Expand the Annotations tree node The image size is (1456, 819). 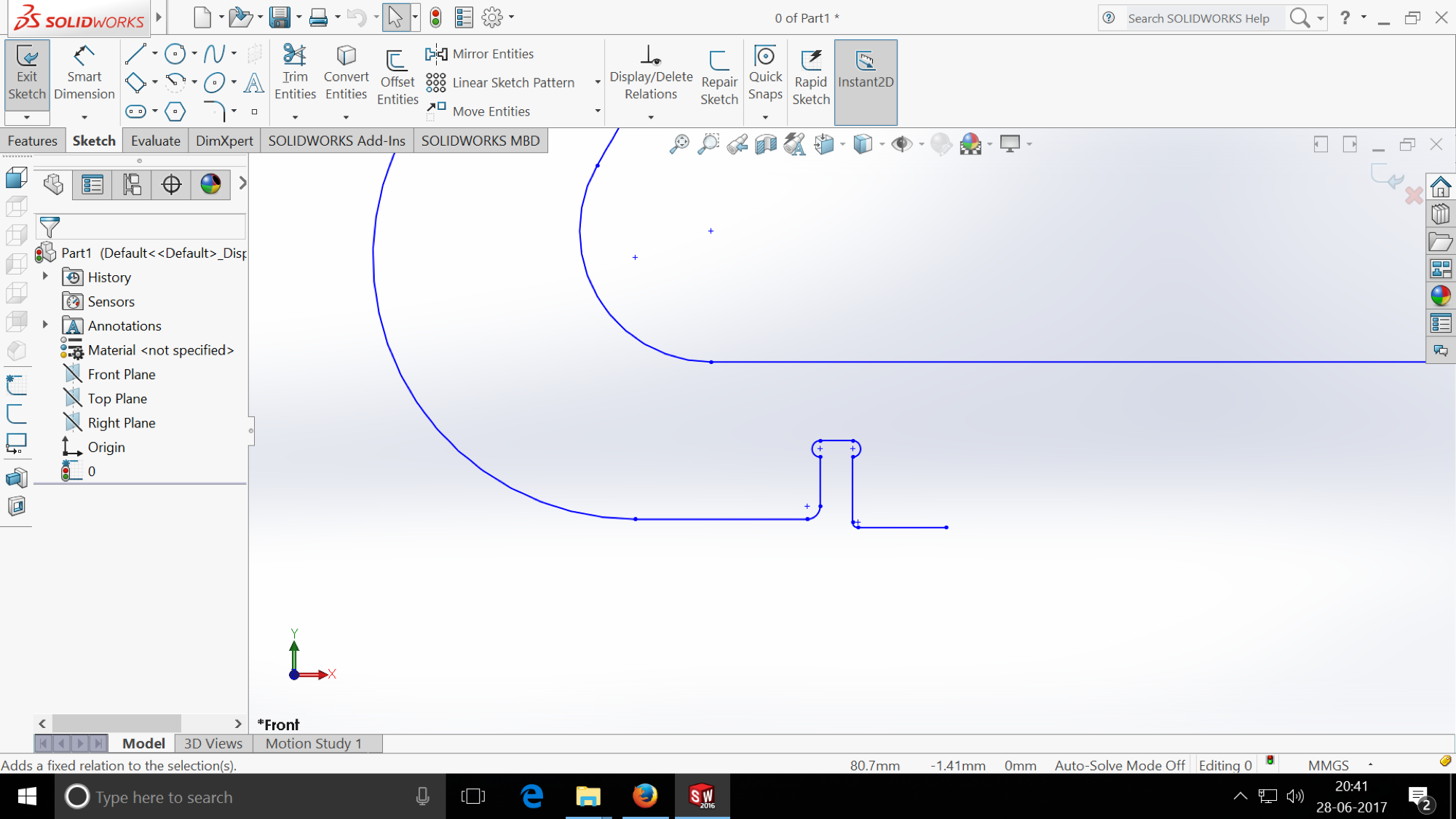point(45,325)
